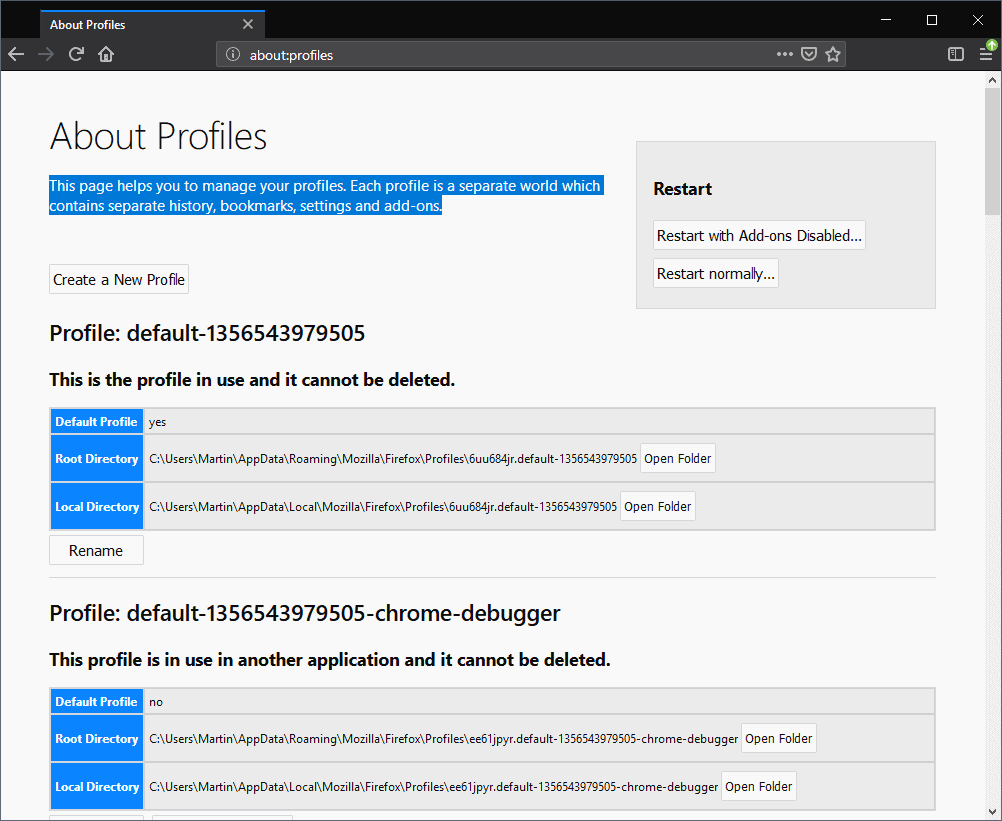
Task: Go to Home via the house icon
Action: [x=106, y=54]
